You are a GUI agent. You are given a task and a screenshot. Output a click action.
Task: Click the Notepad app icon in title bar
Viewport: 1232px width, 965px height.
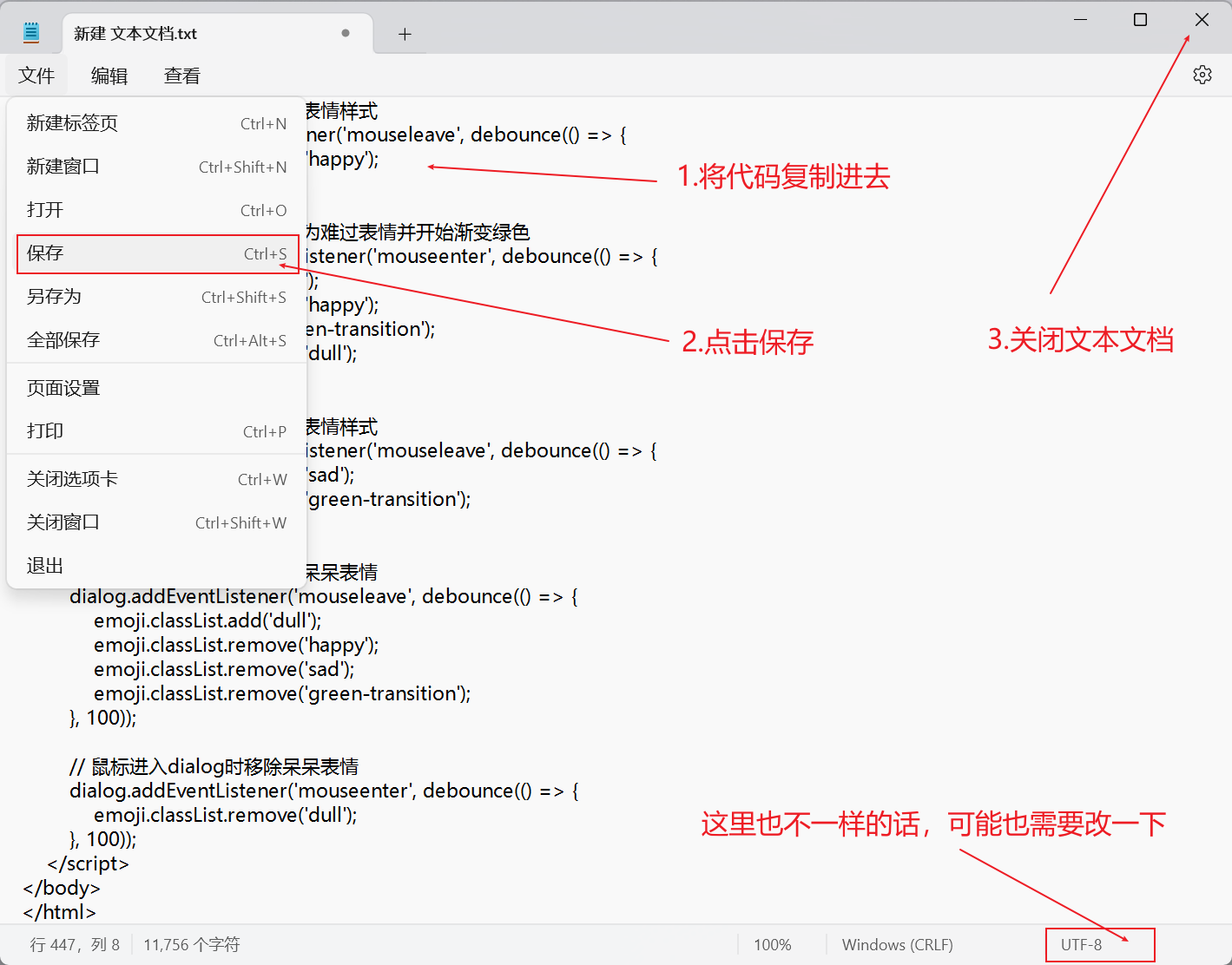31,33
